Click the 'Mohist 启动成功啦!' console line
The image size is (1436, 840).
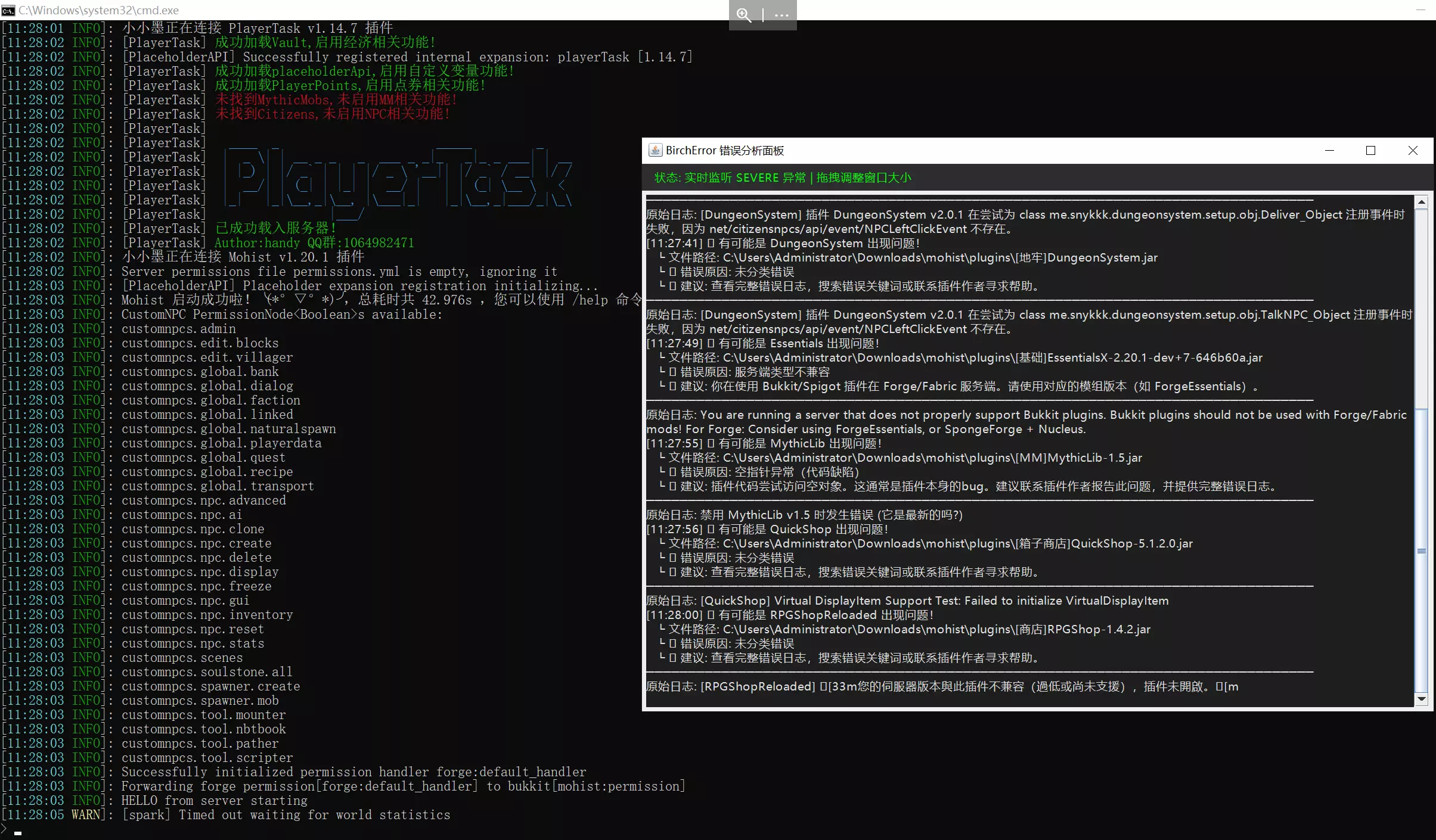click(x=322, y=300)
